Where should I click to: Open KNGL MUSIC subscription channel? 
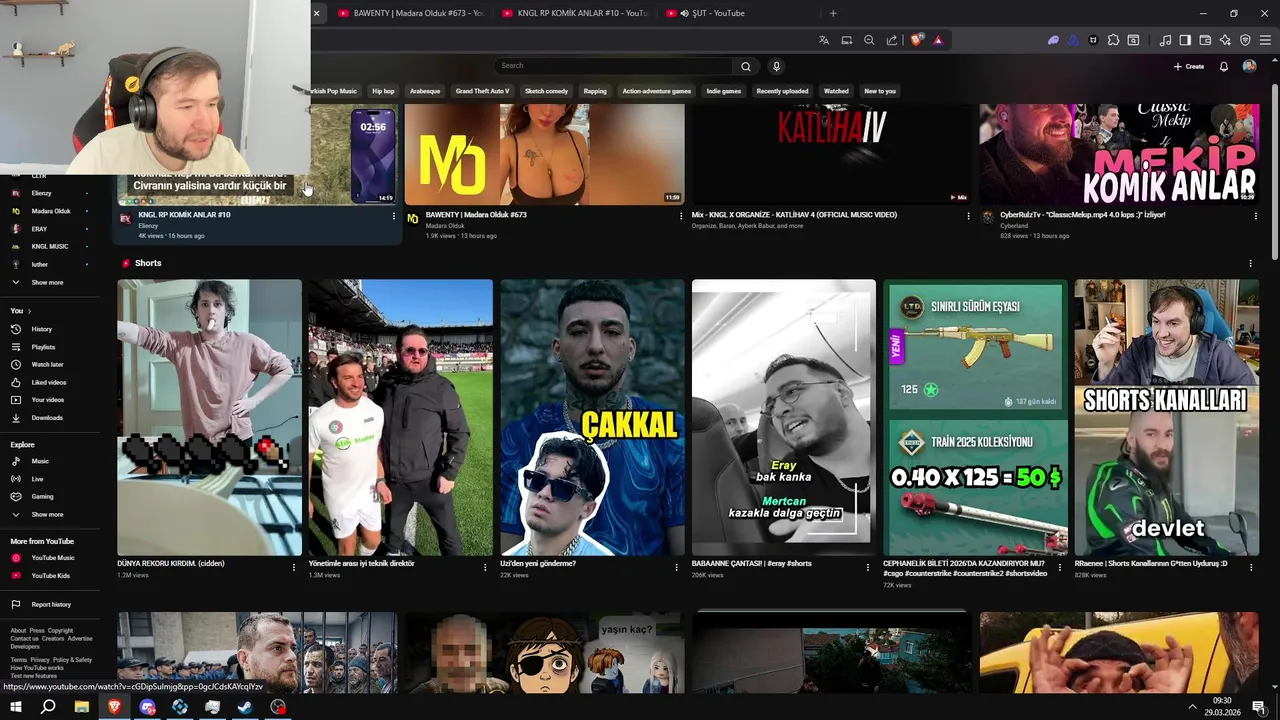(x=50, y=246)
